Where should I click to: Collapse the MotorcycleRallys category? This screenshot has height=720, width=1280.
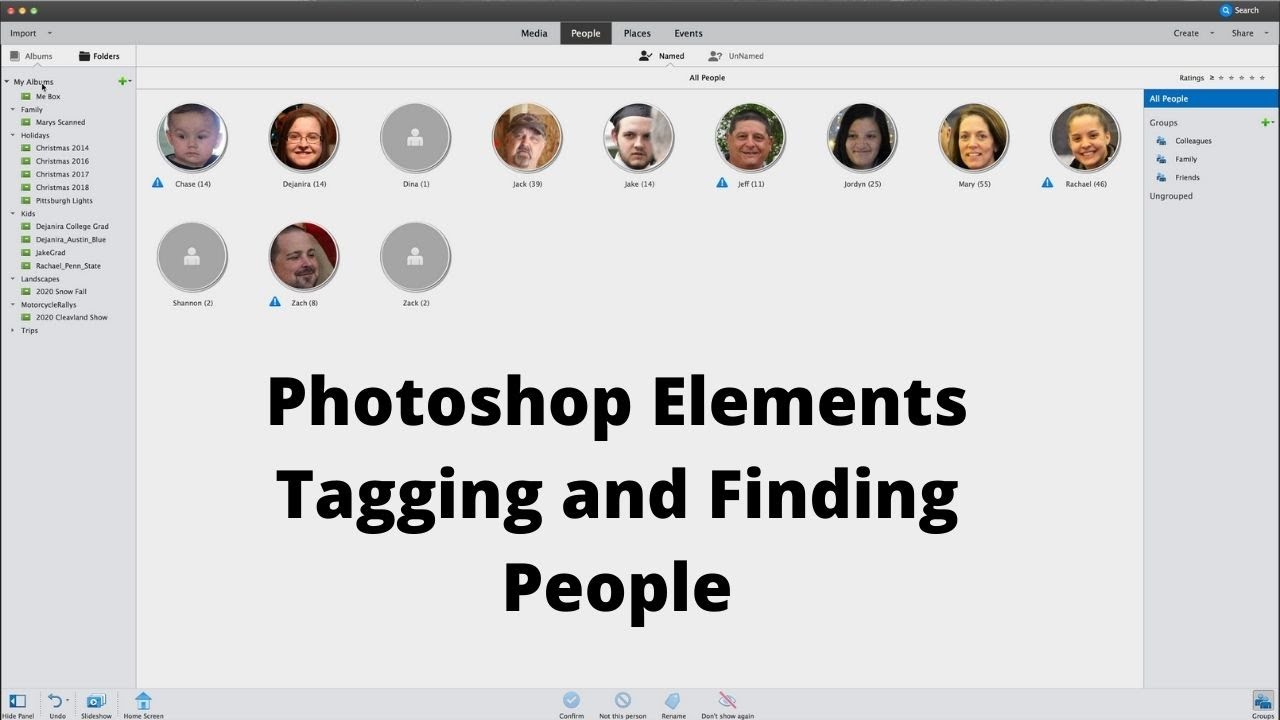[x=13, y=304]
